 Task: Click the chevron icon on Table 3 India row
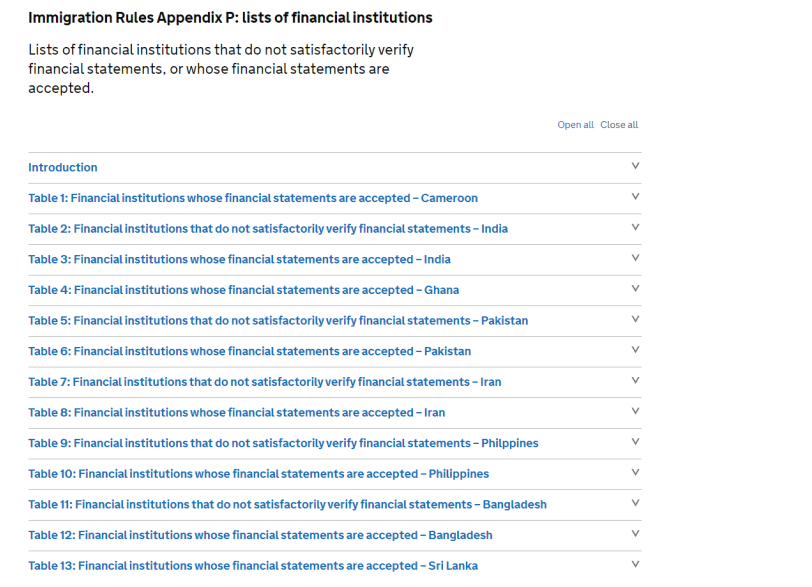635,258
